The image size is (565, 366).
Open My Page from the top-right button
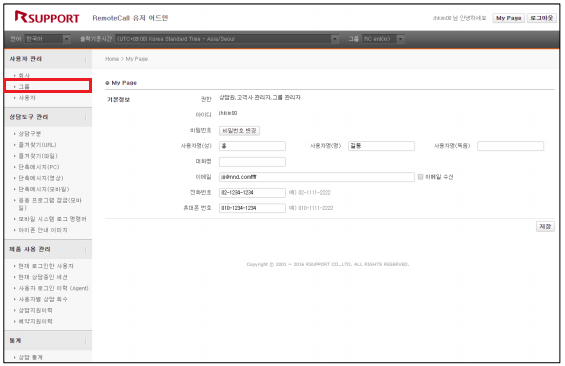pyautogui.click(x=508, y=18)
